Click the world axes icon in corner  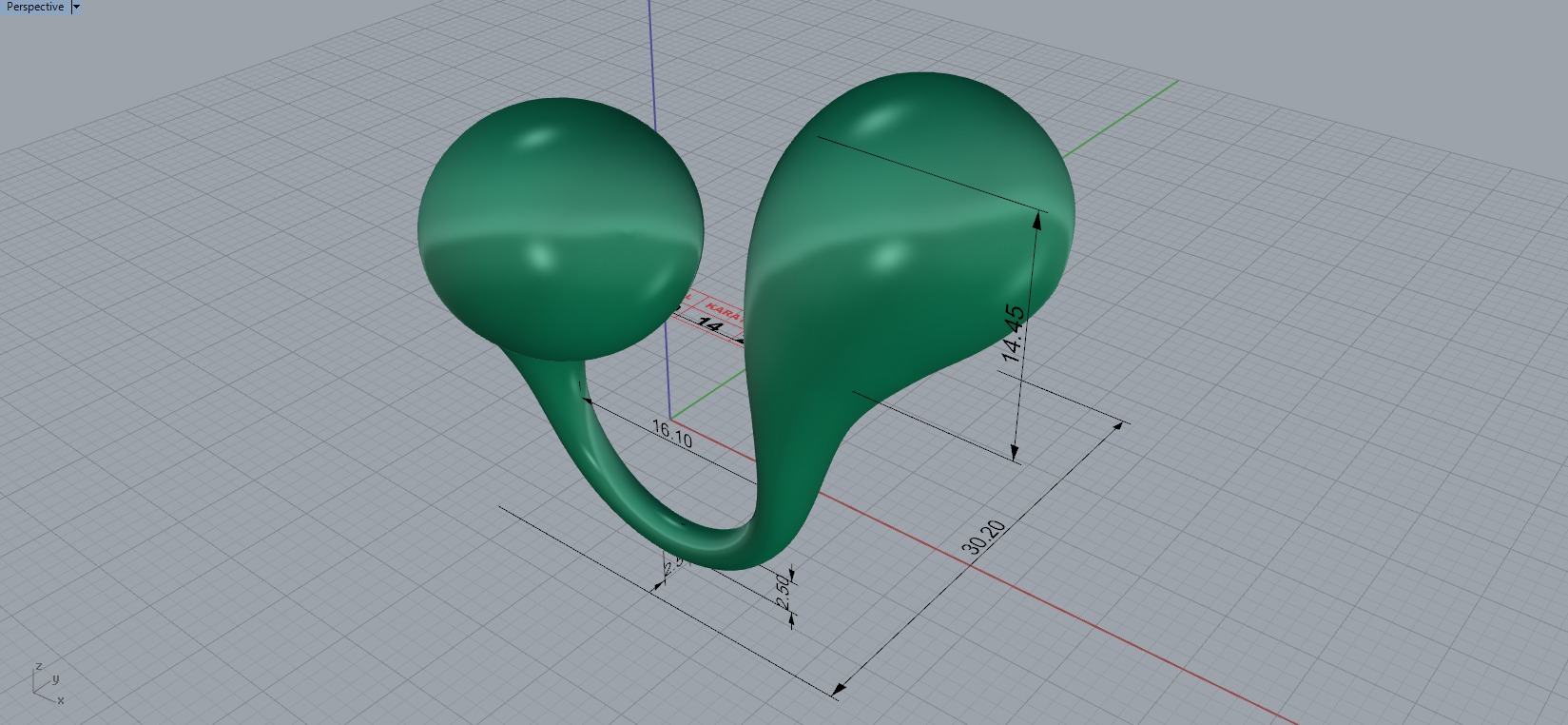tap(47, 683)
